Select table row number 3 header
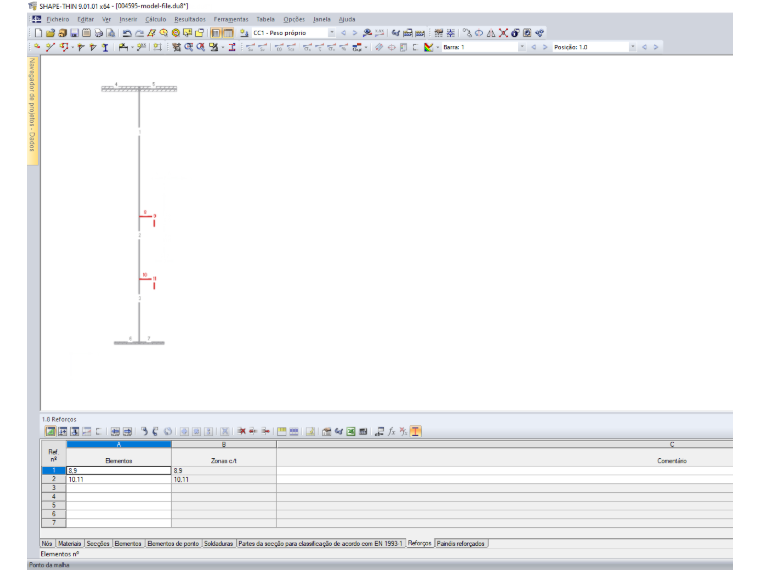The width and height of the screenshot is (760, 570). 54,488
